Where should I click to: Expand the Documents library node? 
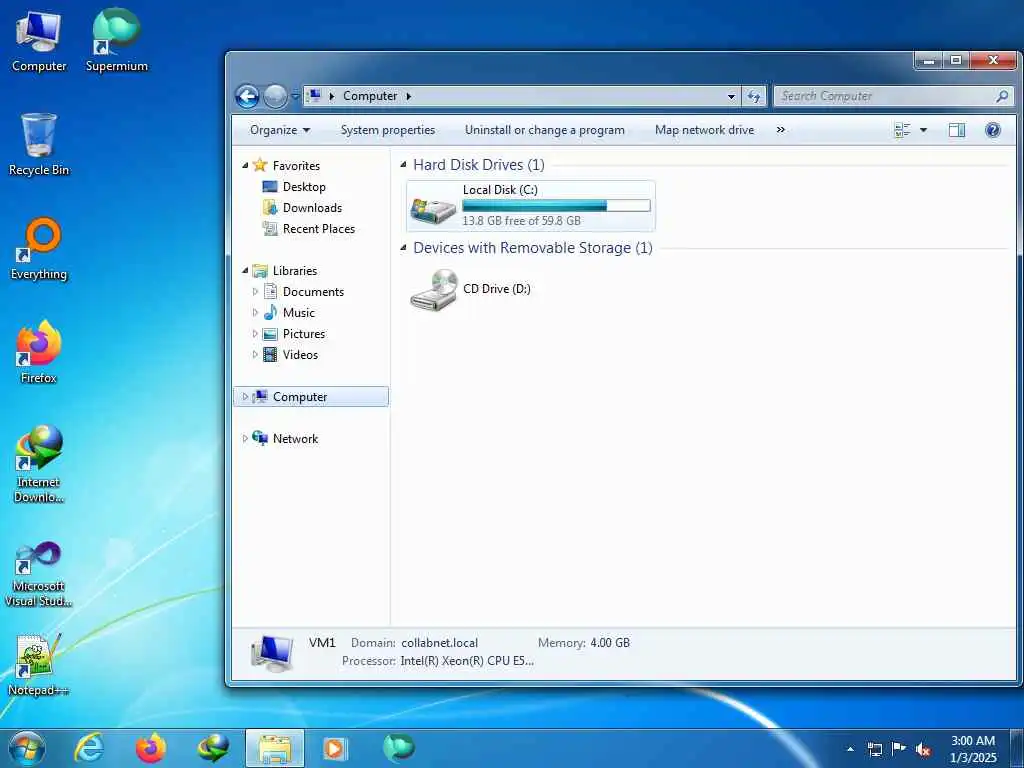[x=255, y=292]
